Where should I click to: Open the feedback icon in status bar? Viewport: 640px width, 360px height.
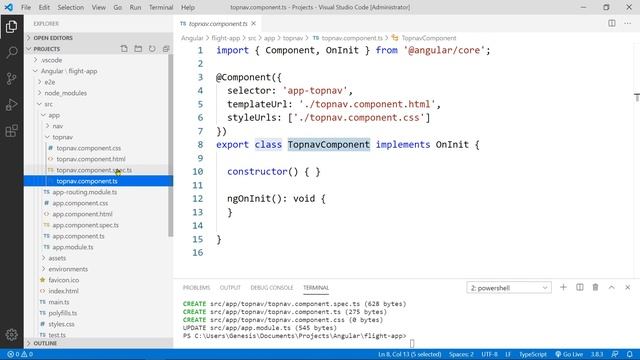[615, 354]
